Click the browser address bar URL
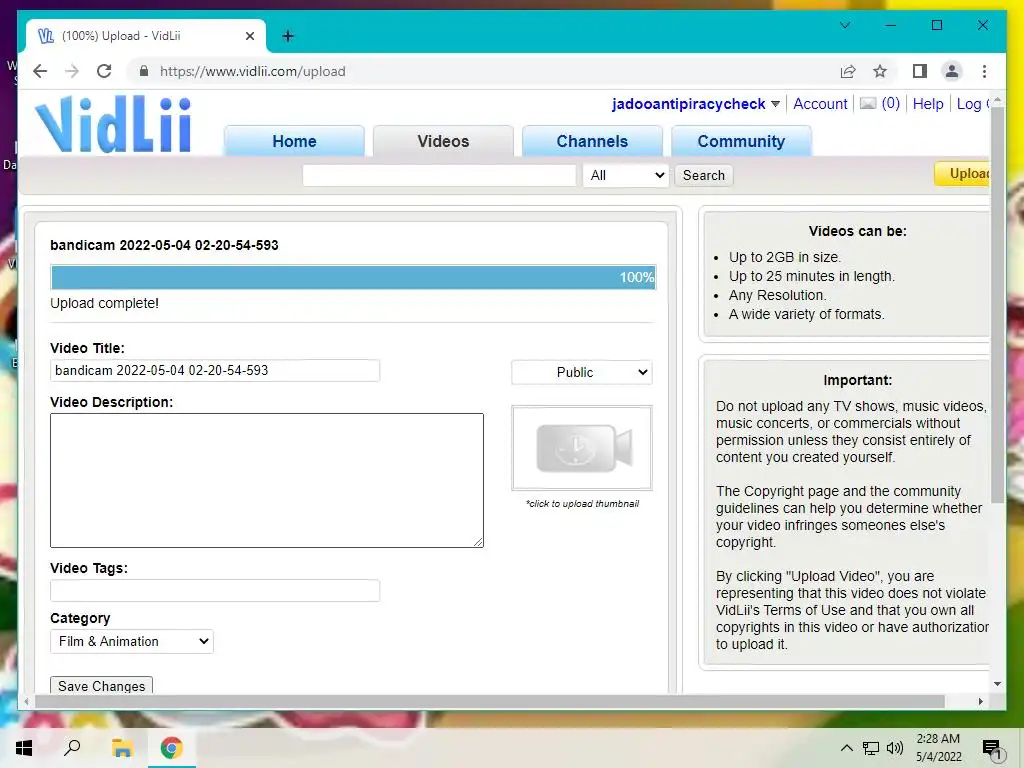The height and width of the screenshot is (768, 1024). coord(253,71)
